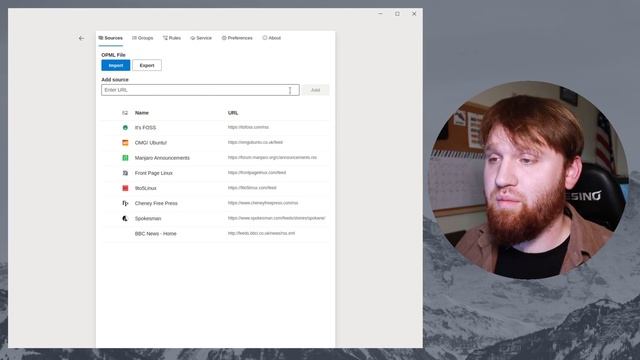Select the "9to5Linux" source name
Viewport: 640px width, 360px height.
(x=146, y=188)
